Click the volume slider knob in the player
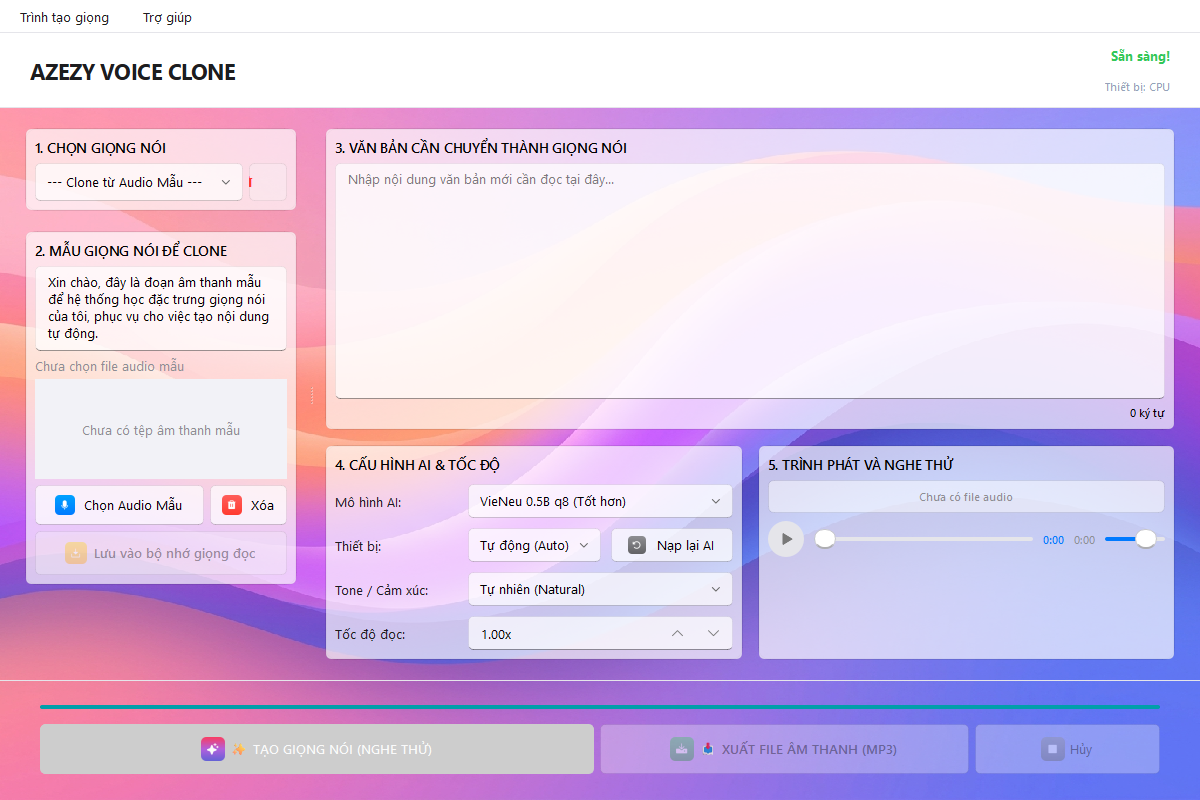Image resolution: width=1200 pixels, height=800 pixels. [x=1146, y=539]
